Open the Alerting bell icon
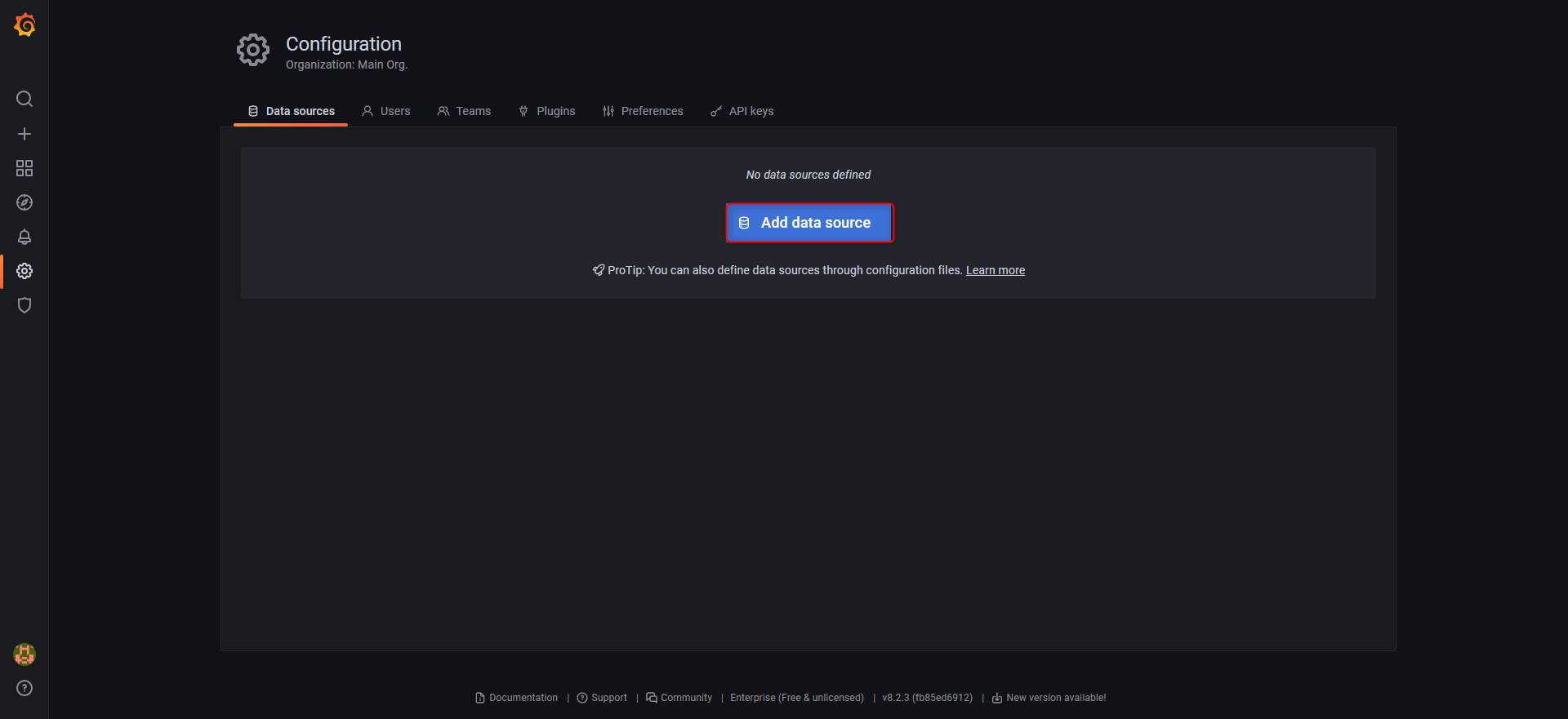 (24, 237)
